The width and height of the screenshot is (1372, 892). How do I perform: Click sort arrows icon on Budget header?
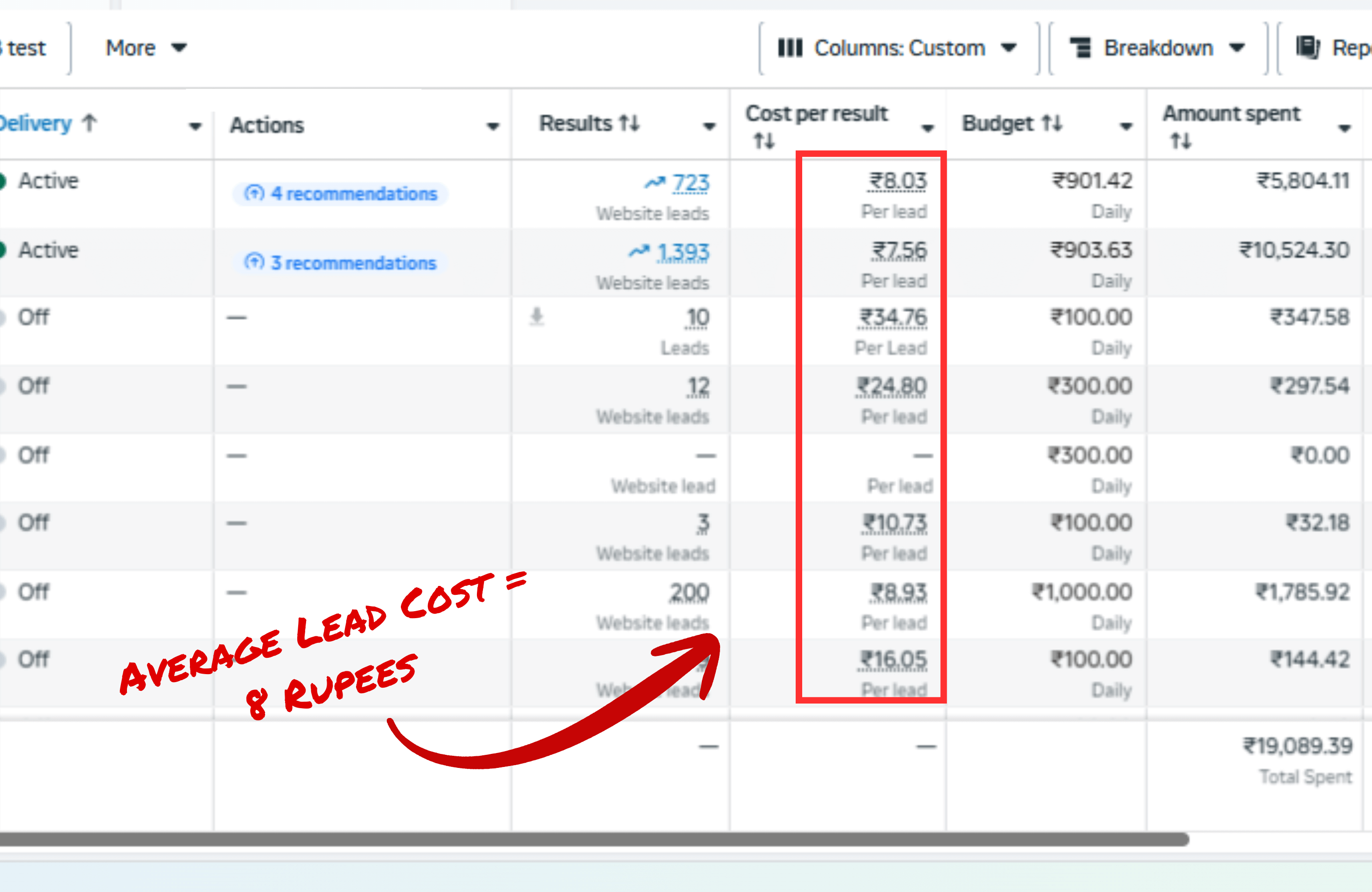[x=1052, y=123]
